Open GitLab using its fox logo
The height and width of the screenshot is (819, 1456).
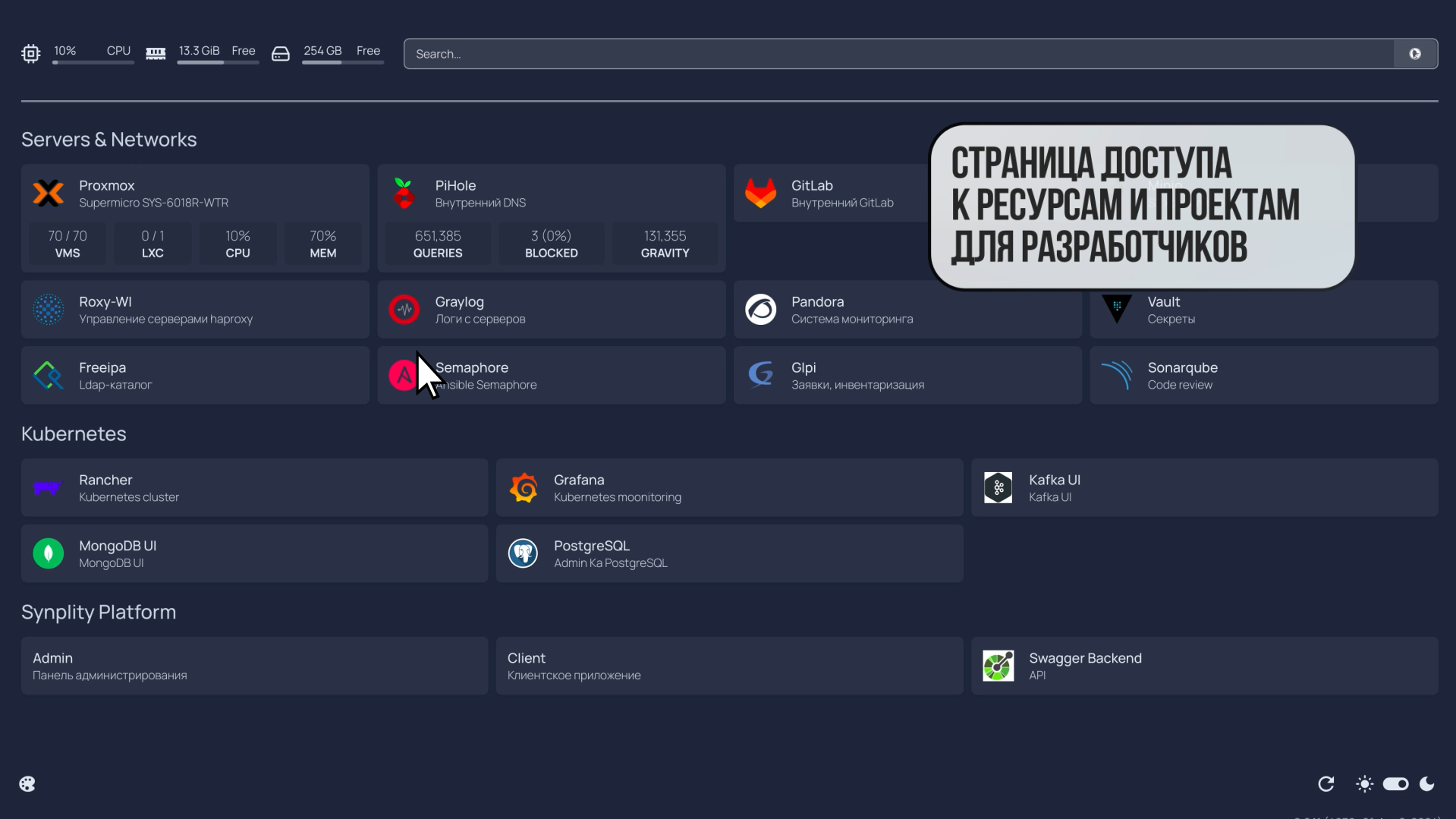pyautogui.click(x=760, y=193)
